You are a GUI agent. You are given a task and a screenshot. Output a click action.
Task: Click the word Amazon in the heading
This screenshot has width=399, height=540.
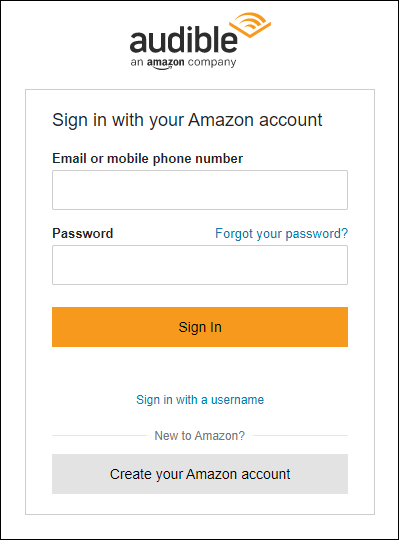221,120
